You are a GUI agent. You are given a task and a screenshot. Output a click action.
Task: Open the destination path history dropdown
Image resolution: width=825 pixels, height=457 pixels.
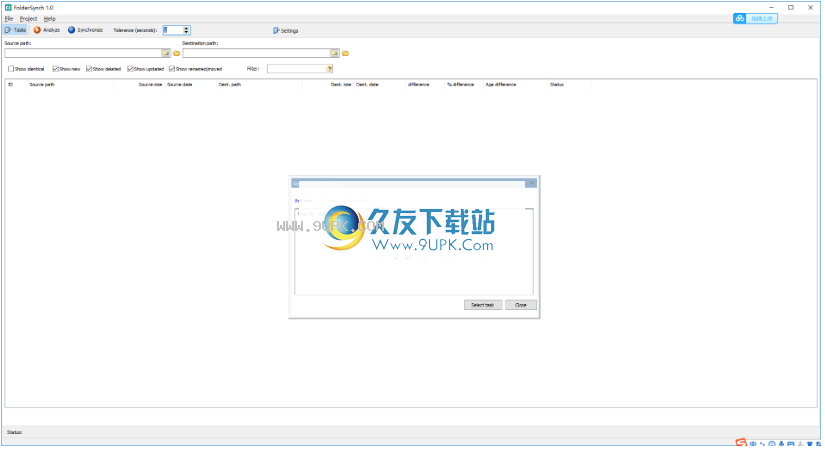(335, 53)
